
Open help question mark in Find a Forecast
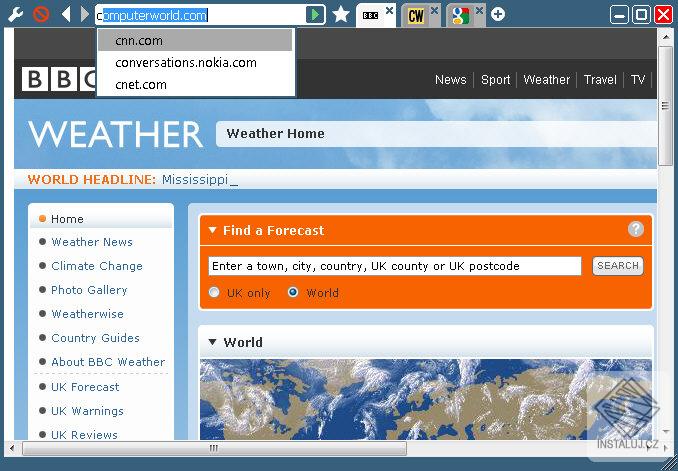pyautogui.click(x=636, y=229)
